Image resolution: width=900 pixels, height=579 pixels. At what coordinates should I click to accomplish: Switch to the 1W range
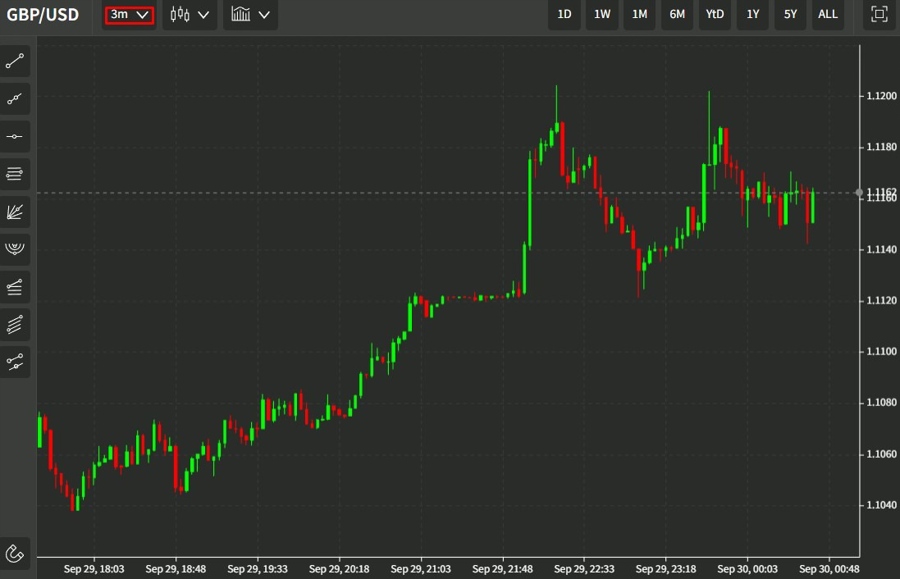click(x=602, y=14)
